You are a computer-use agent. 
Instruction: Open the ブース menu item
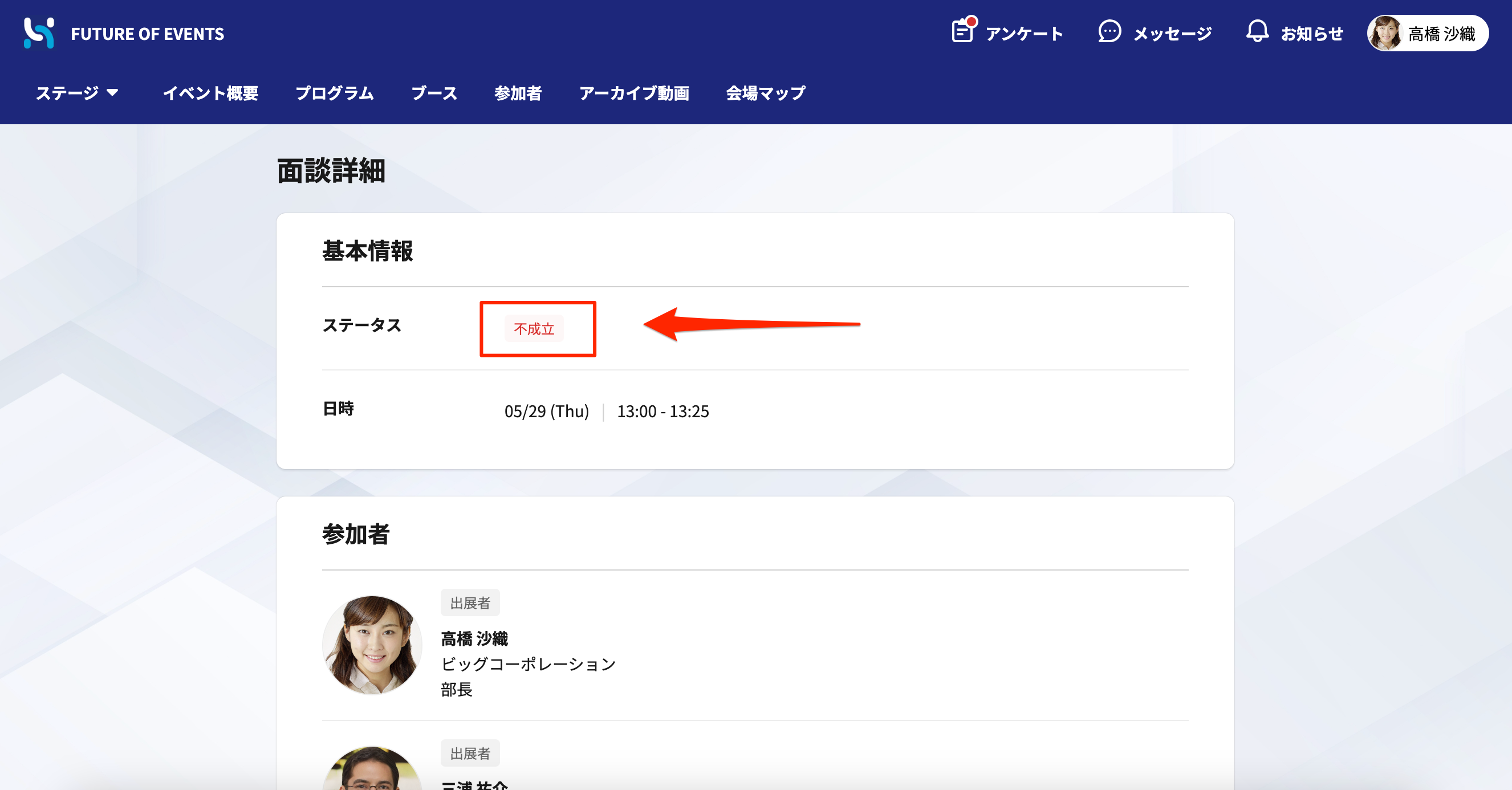pyautogui.click(x=434, y=93)
